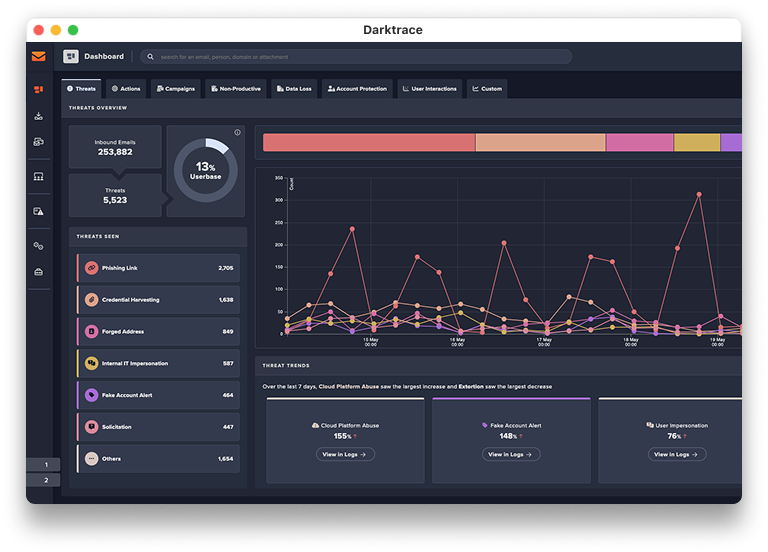The width and height of the screenshot is (768, 552).
Task: Click the cloud icon beside Cloud Platform Abuse
Action: click(315, 425)
